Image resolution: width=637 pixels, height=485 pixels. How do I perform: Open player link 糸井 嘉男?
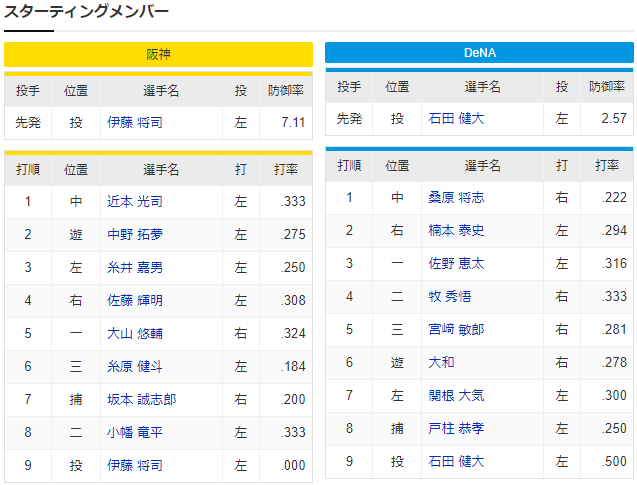[x=135, y=267]
